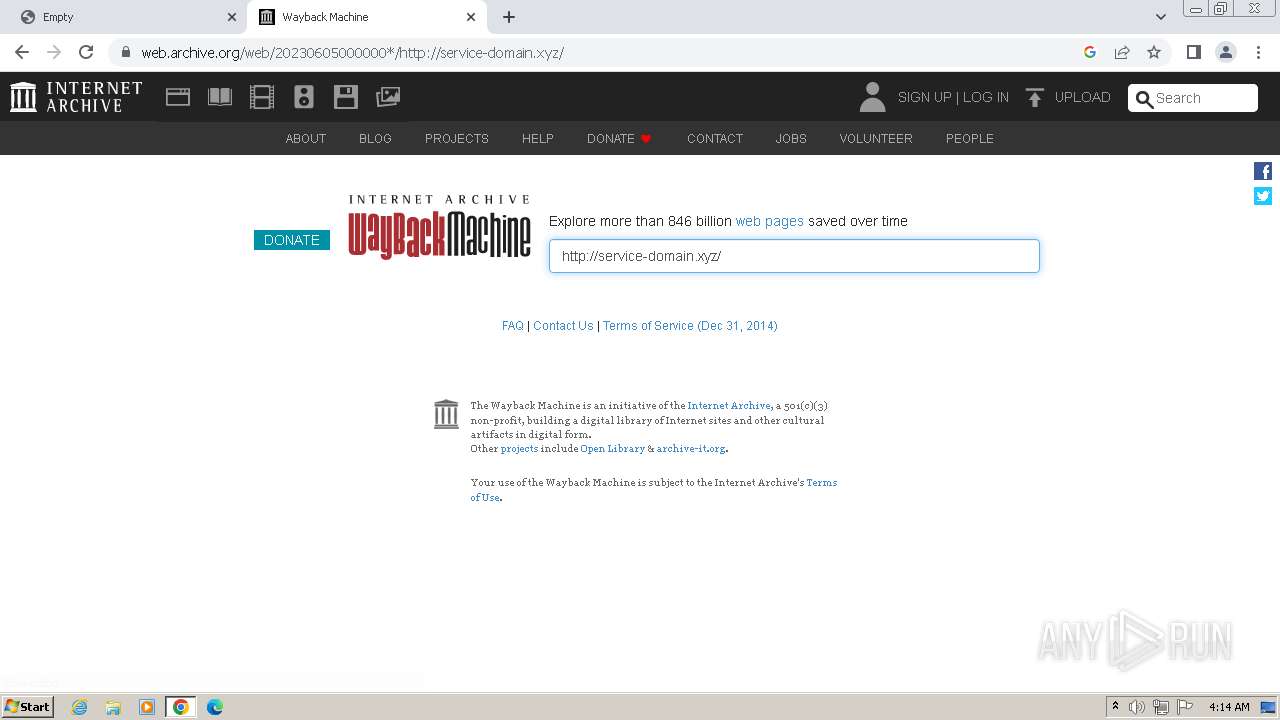Close the Empty tab
The width and height of the screenshot is (1280, 720).
pos(232,17)
